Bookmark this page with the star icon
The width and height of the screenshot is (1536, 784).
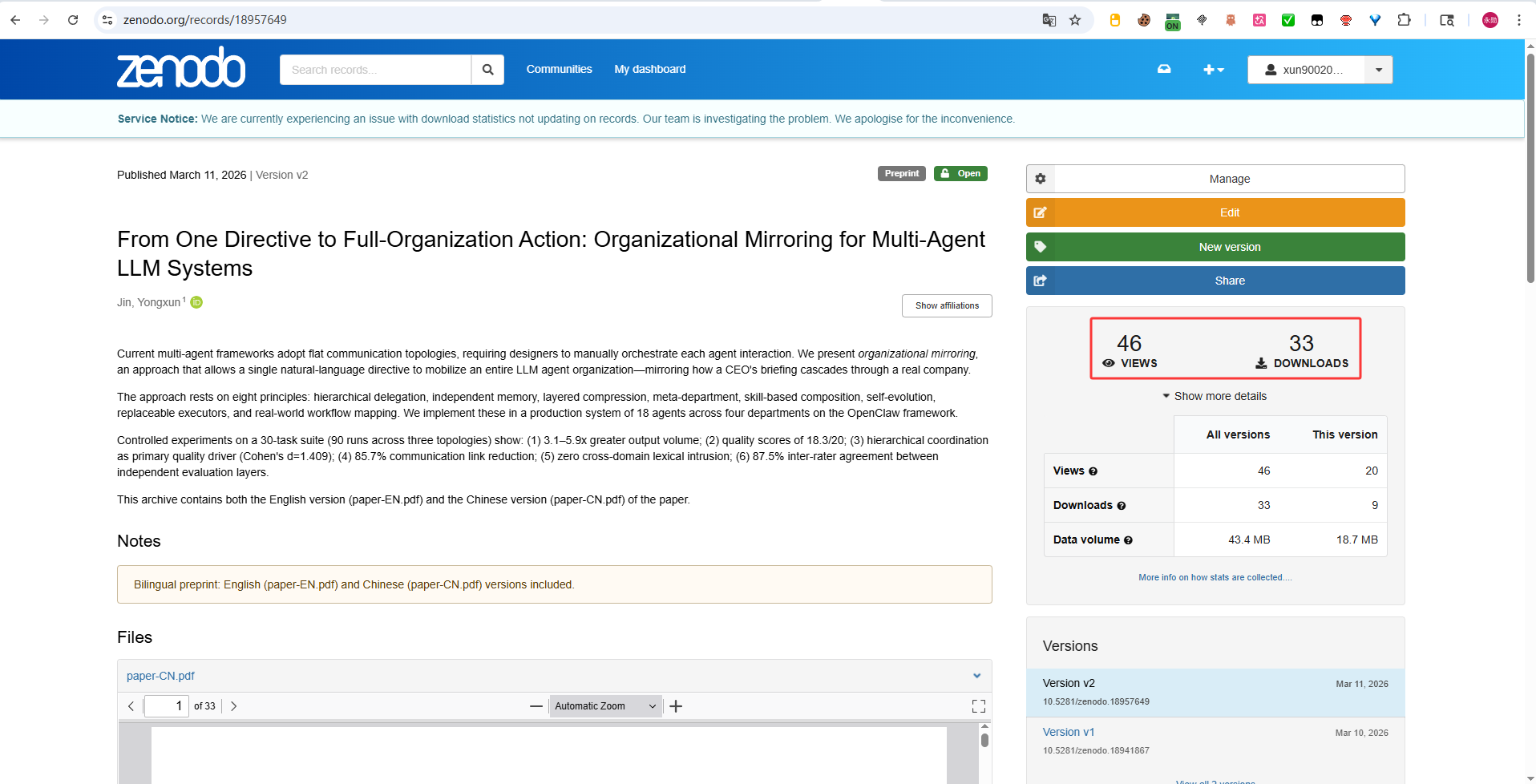coord(1075,20)
